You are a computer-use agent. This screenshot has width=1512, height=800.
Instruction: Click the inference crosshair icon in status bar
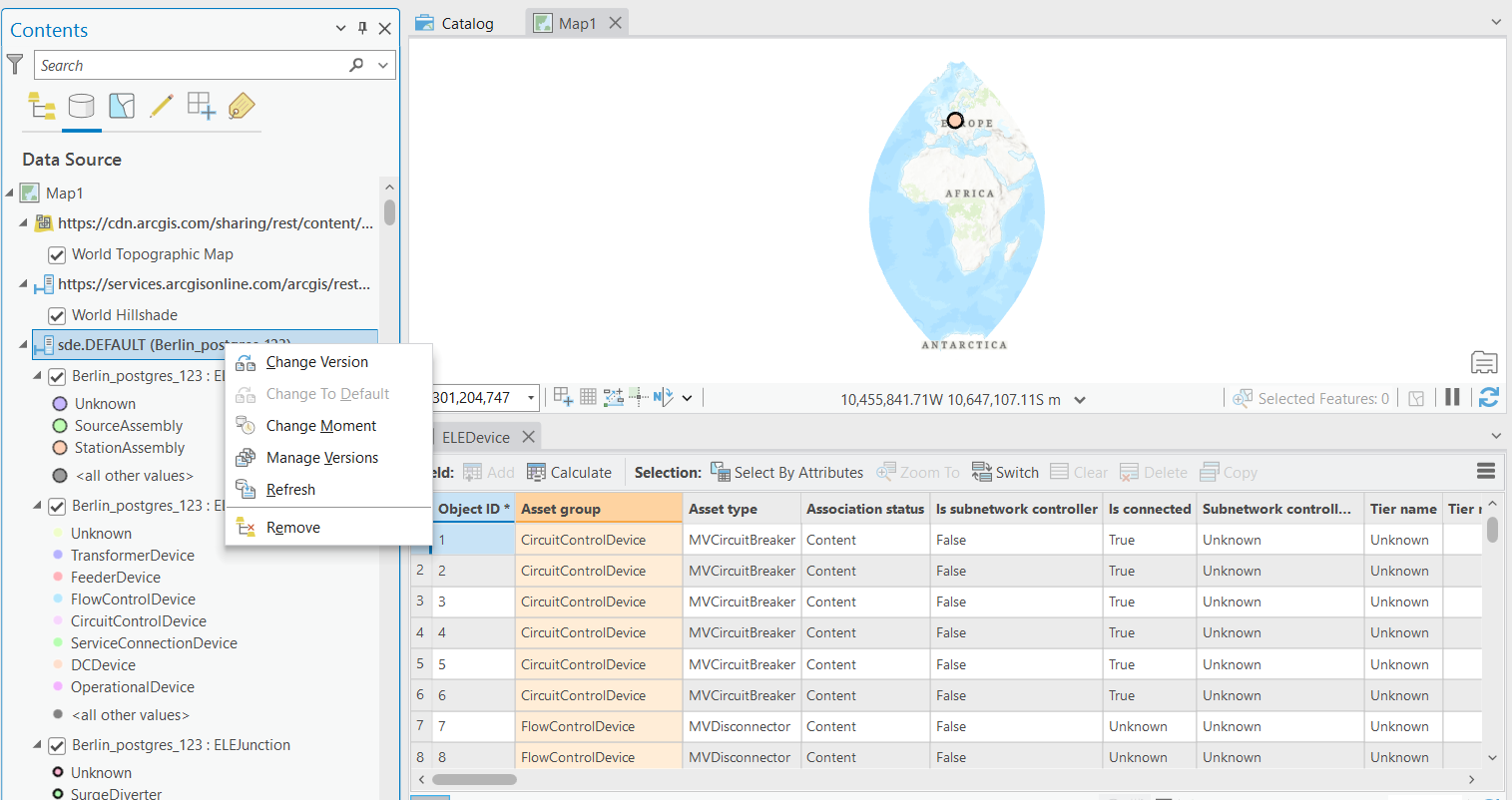click(x=639, y=397)
